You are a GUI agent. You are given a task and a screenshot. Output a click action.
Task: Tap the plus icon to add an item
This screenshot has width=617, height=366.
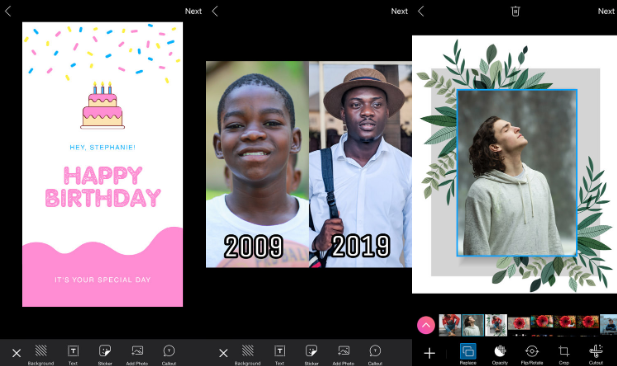point(429,353)
